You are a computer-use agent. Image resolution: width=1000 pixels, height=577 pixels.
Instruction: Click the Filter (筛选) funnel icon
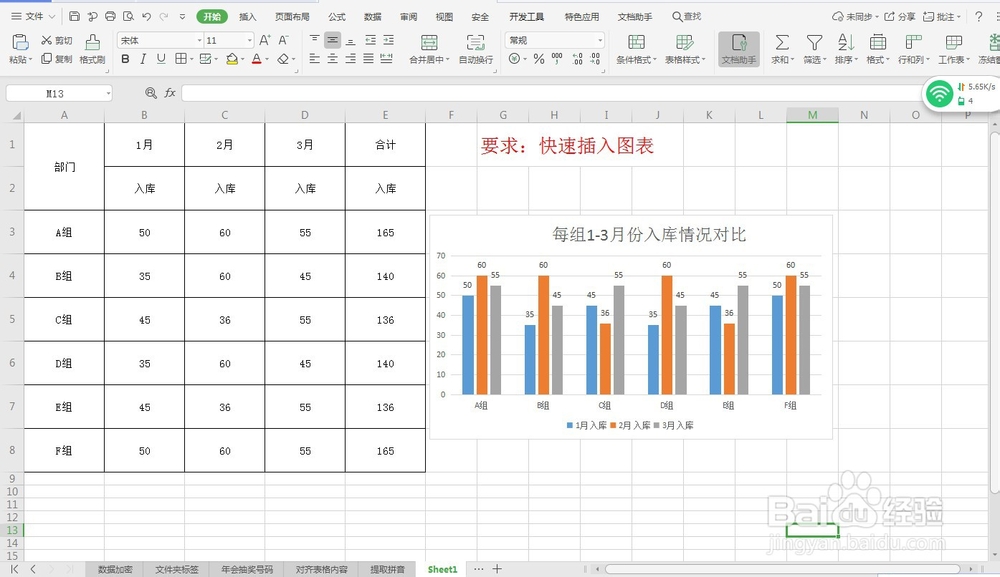coord(814,43)
